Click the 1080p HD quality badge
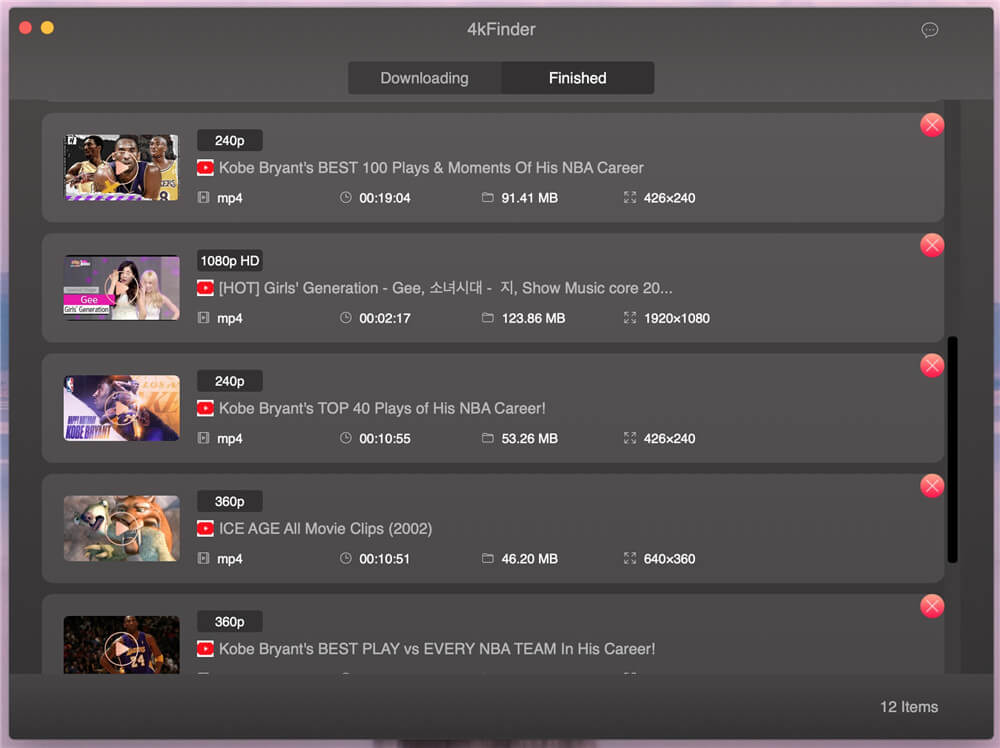This screenshot has height=748, width=1000. tap(229, 260)
